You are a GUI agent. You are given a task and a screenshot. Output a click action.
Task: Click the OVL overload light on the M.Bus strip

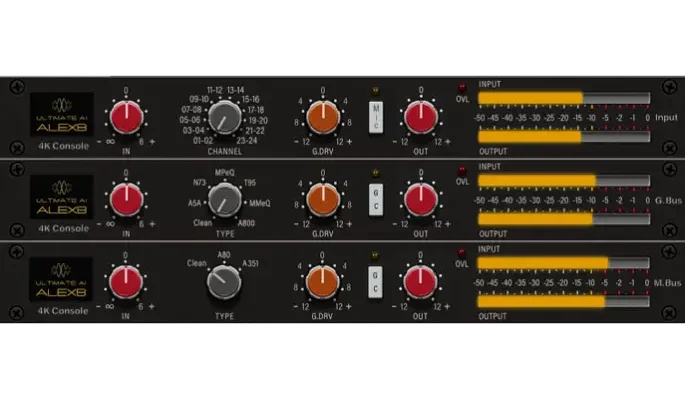coord(462,252)
